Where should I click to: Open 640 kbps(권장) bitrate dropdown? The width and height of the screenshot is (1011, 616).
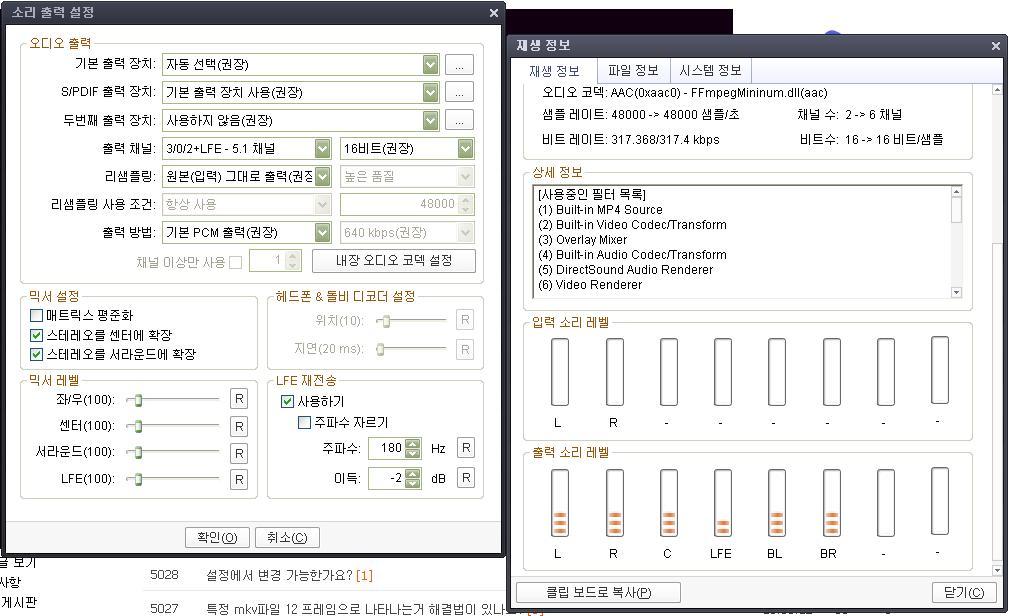point(465,232)
